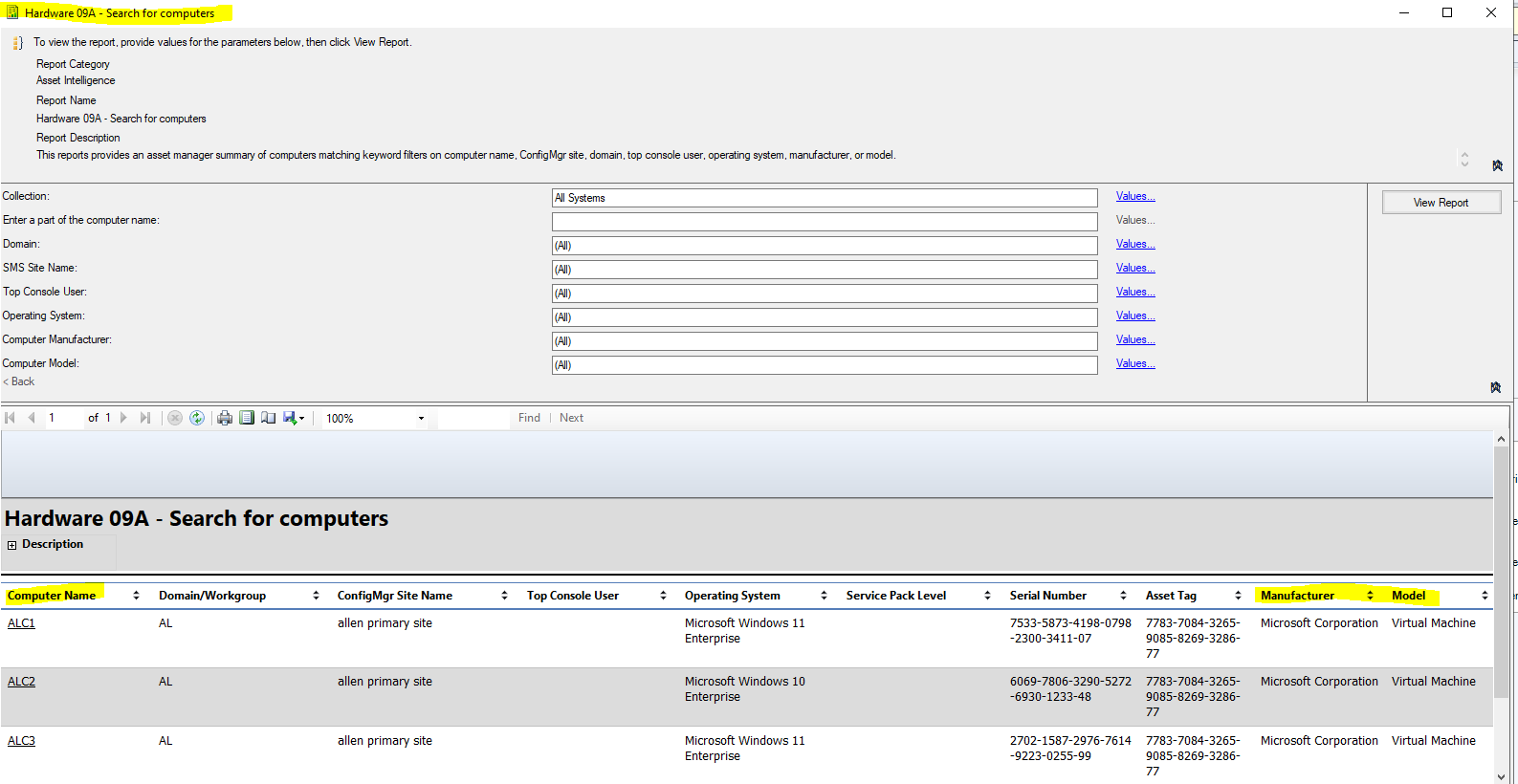Open Values link for Top Console User
The height and width of the screenshot is (784, 1518).
pyautogui.click(x=1135, y=292)
